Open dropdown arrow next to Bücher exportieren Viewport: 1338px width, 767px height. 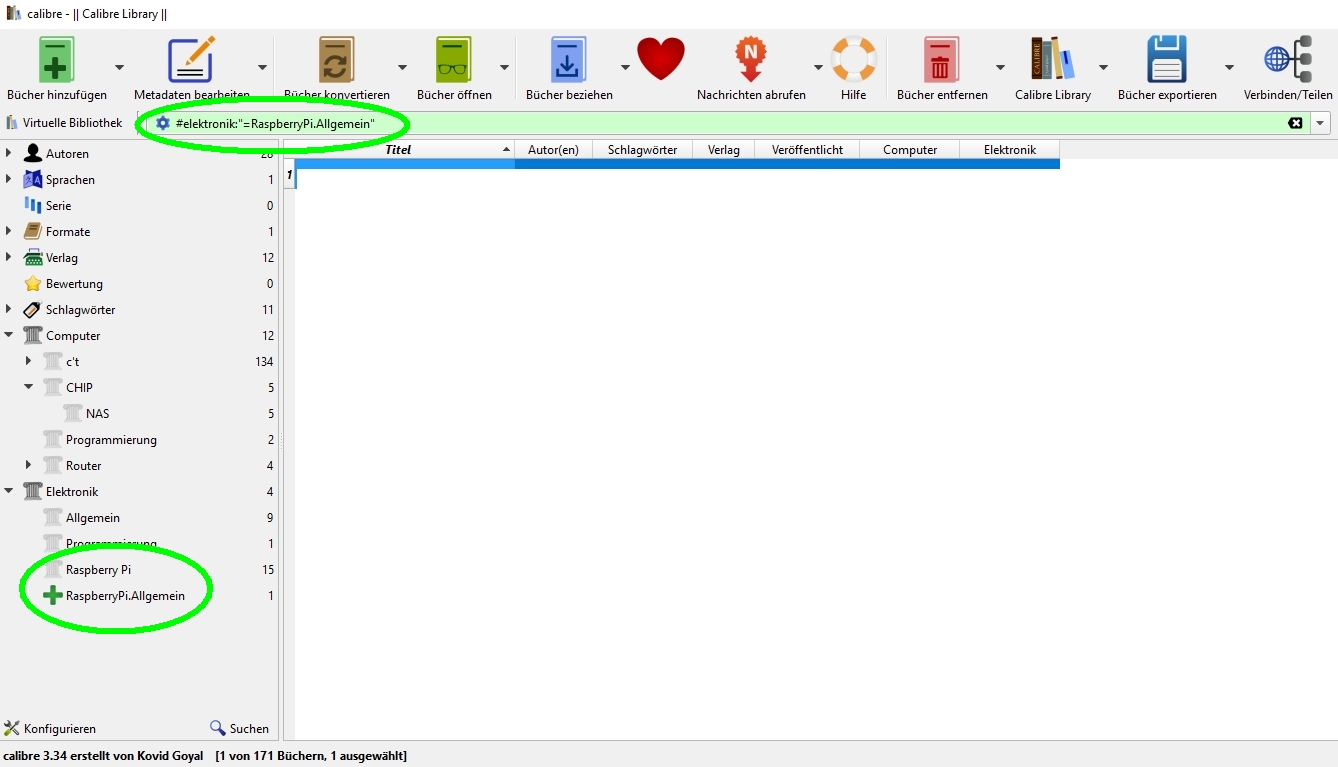click(1229, 67)
